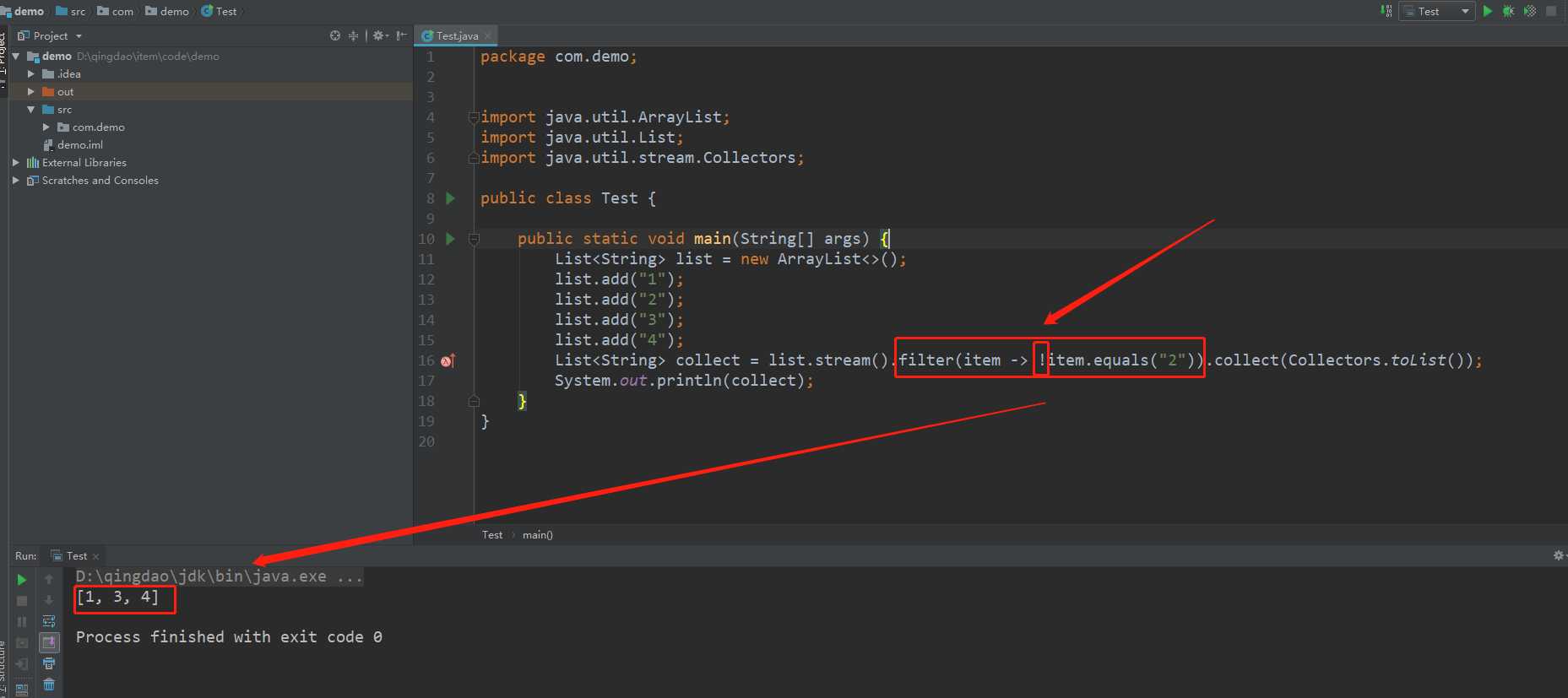This screenshot has width=1568, height=698.
Task: Click the java.exe command line in console
Action: tap(220, 576)
